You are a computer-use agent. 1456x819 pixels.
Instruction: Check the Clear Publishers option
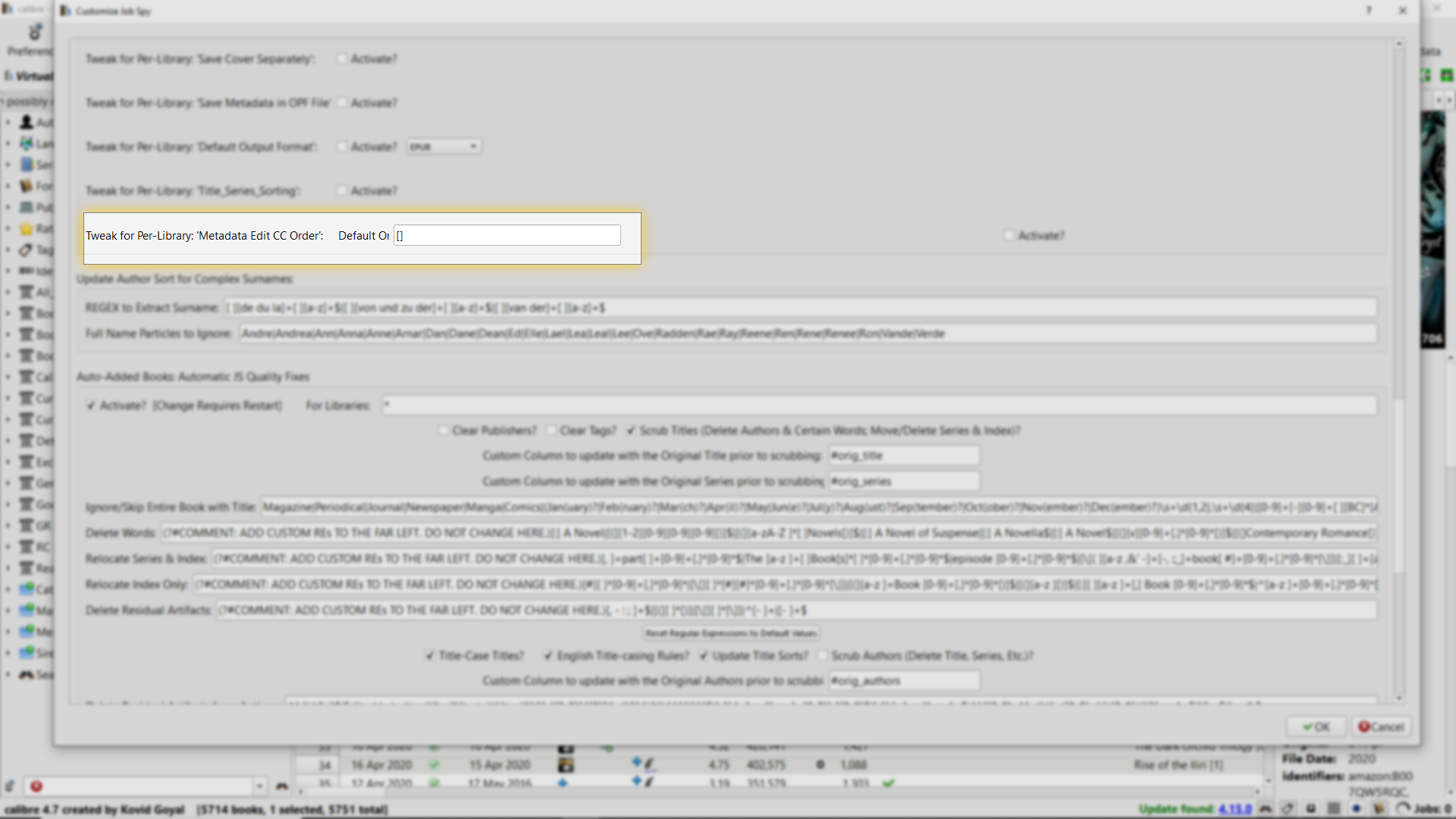[444, 431]
